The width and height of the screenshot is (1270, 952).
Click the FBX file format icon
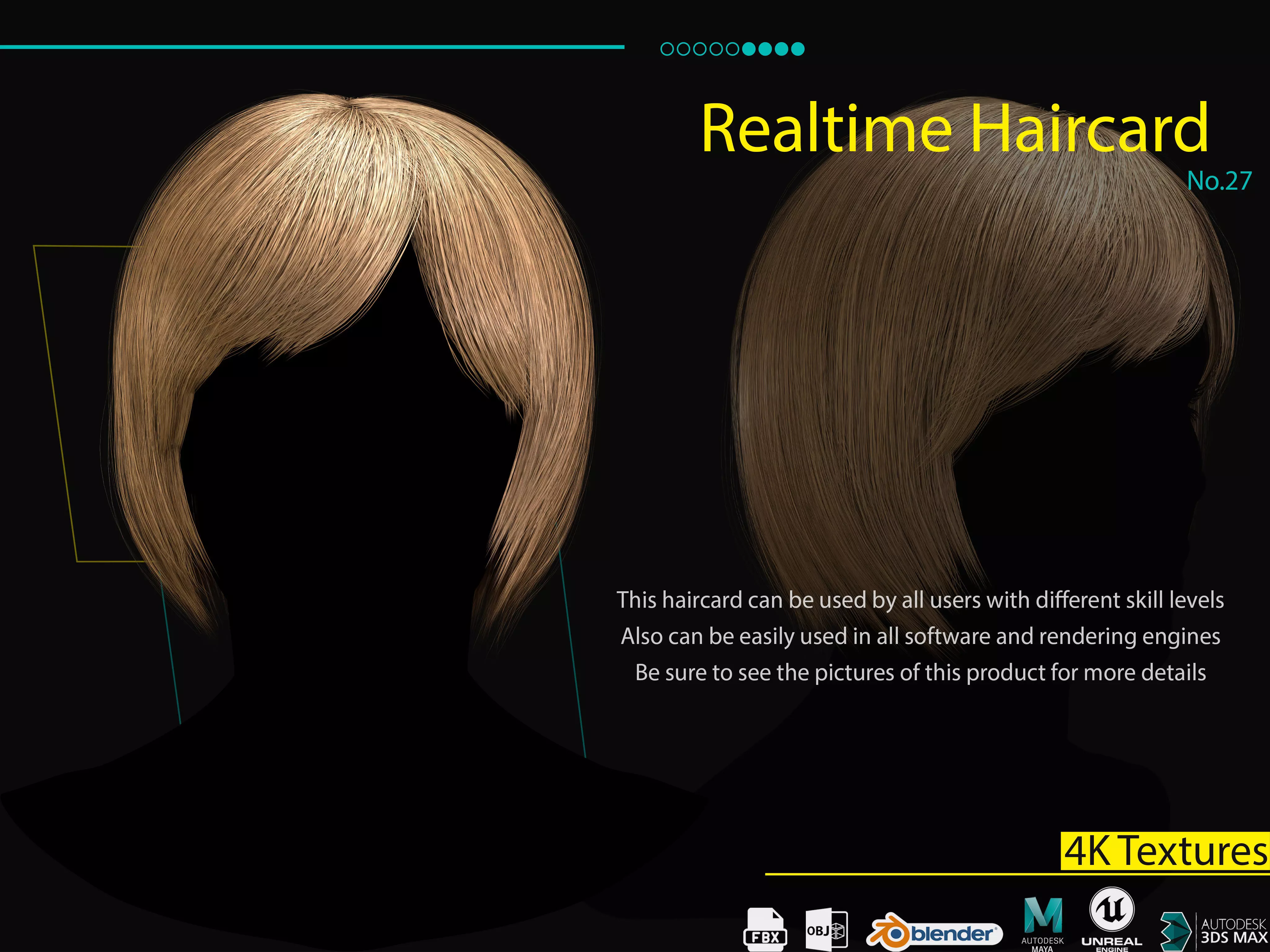click(x=765, y=929)
